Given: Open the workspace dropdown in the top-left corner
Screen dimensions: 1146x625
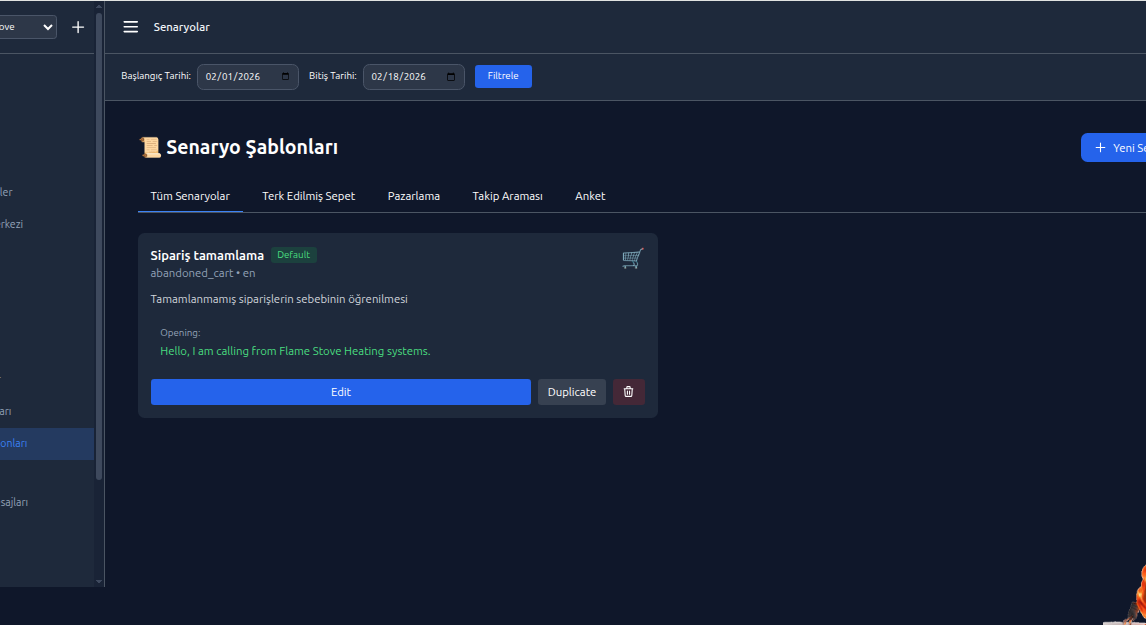Looking at the screenshot, I should tap(27, 27).
